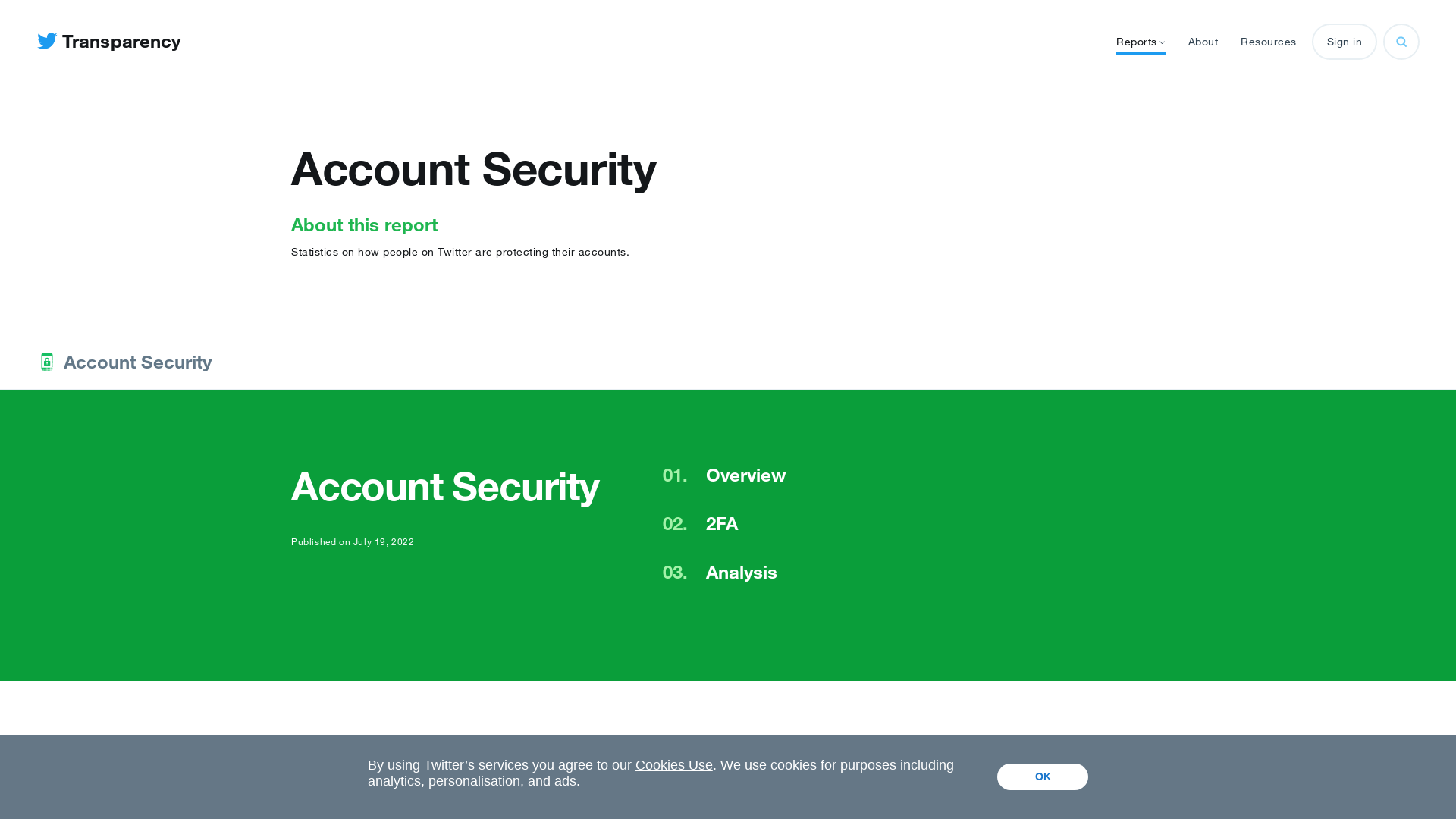The height and width of the screenshot is (819, 1456).
Task: Navigate to the Analysis section
Action: [x=740, y=572]
